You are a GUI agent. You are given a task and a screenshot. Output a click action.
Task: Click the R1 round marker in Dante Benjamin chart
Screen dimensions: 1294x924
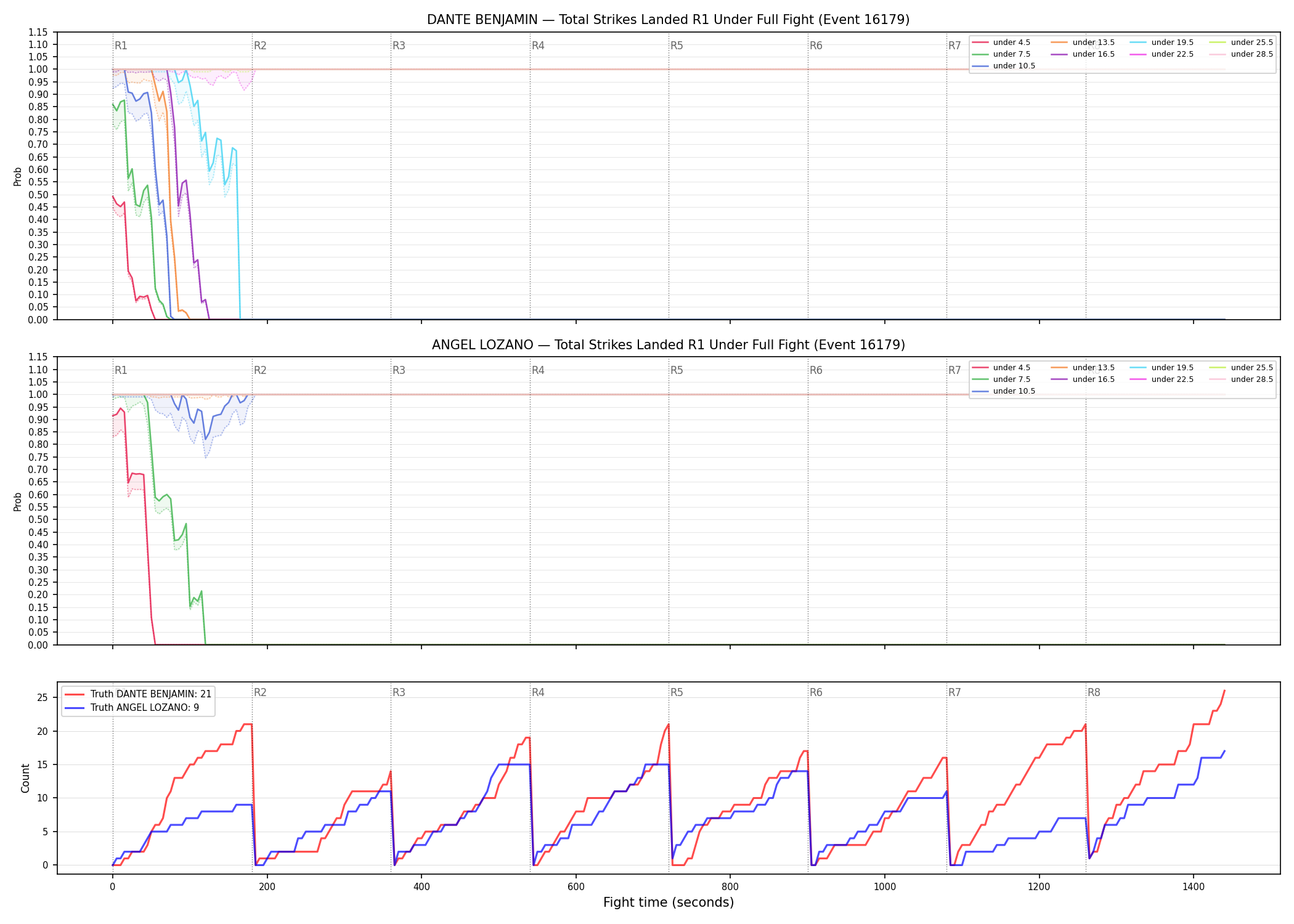pyautogui.click(x=121, y=46)
